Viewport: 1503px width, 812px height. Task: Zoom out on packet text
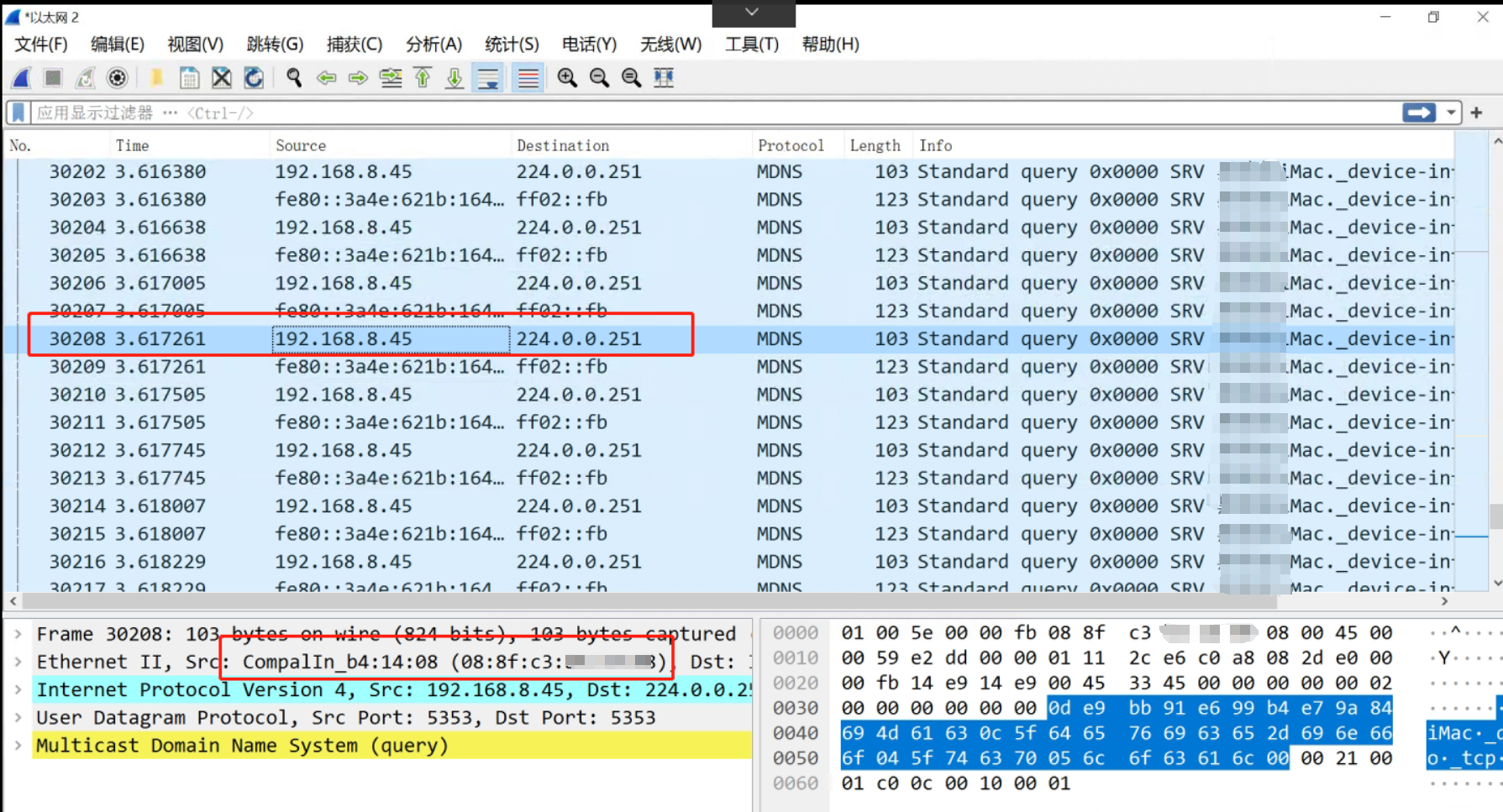[599, 78]
